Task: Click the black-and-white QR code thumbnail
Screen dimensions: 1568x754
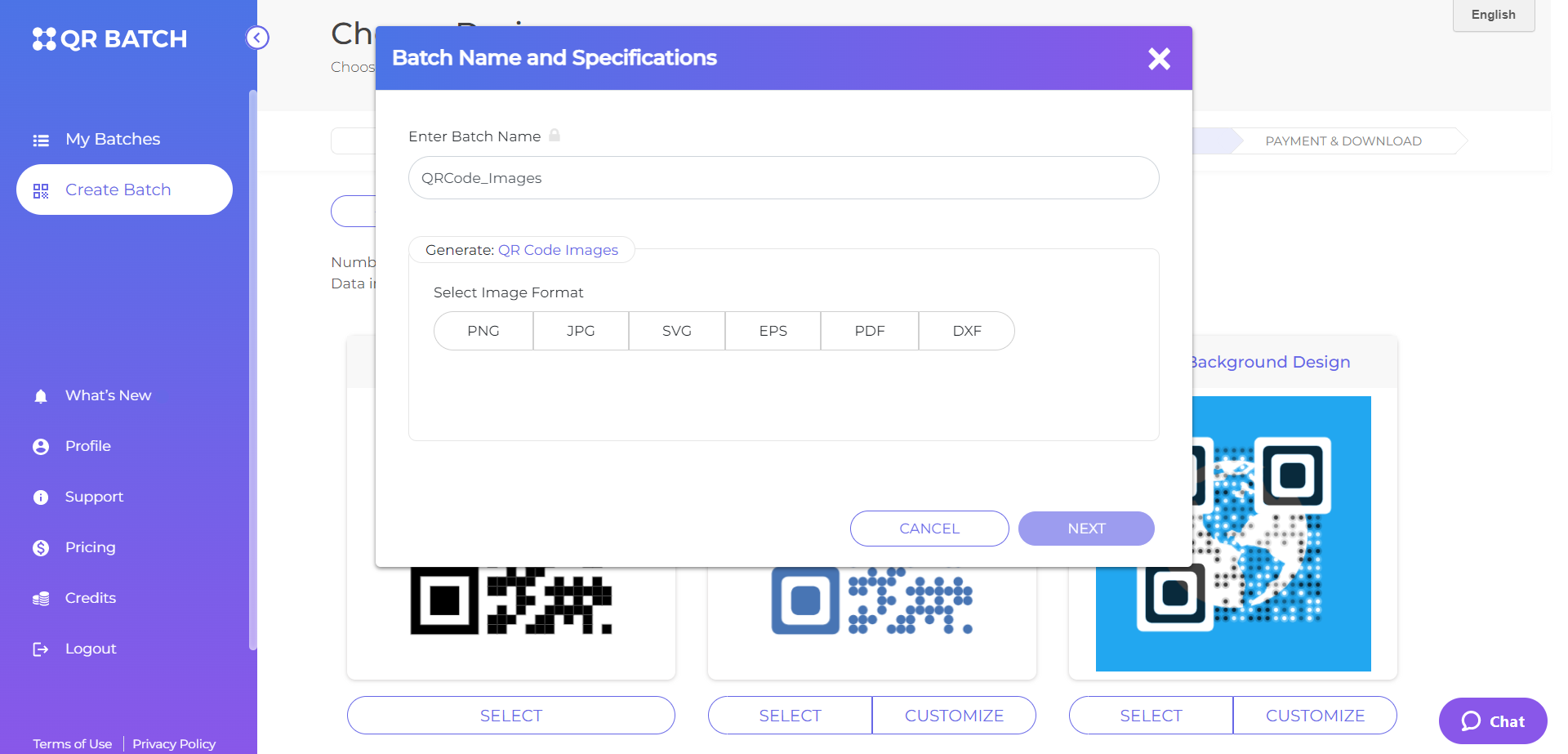Action: pos(511,600)
